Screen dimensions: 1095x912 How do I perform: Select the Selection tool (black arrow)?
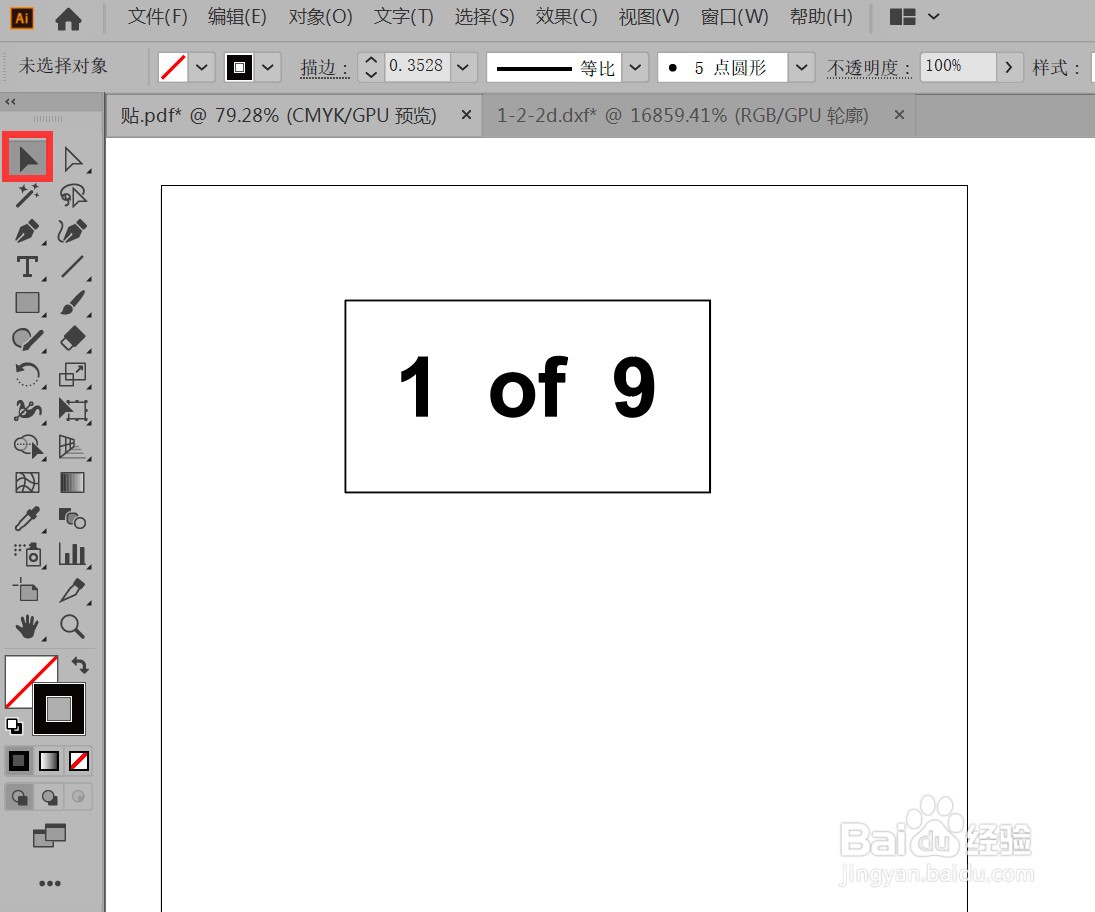tap(28, 159)
